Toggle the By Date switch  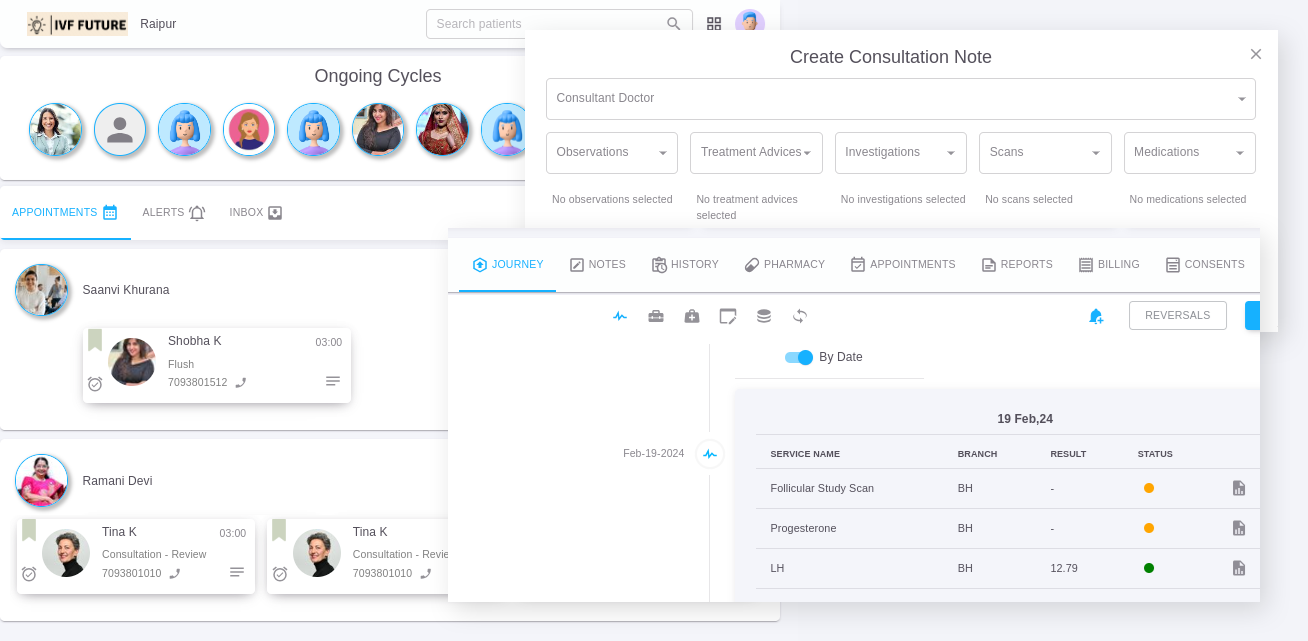click(799, 357)
